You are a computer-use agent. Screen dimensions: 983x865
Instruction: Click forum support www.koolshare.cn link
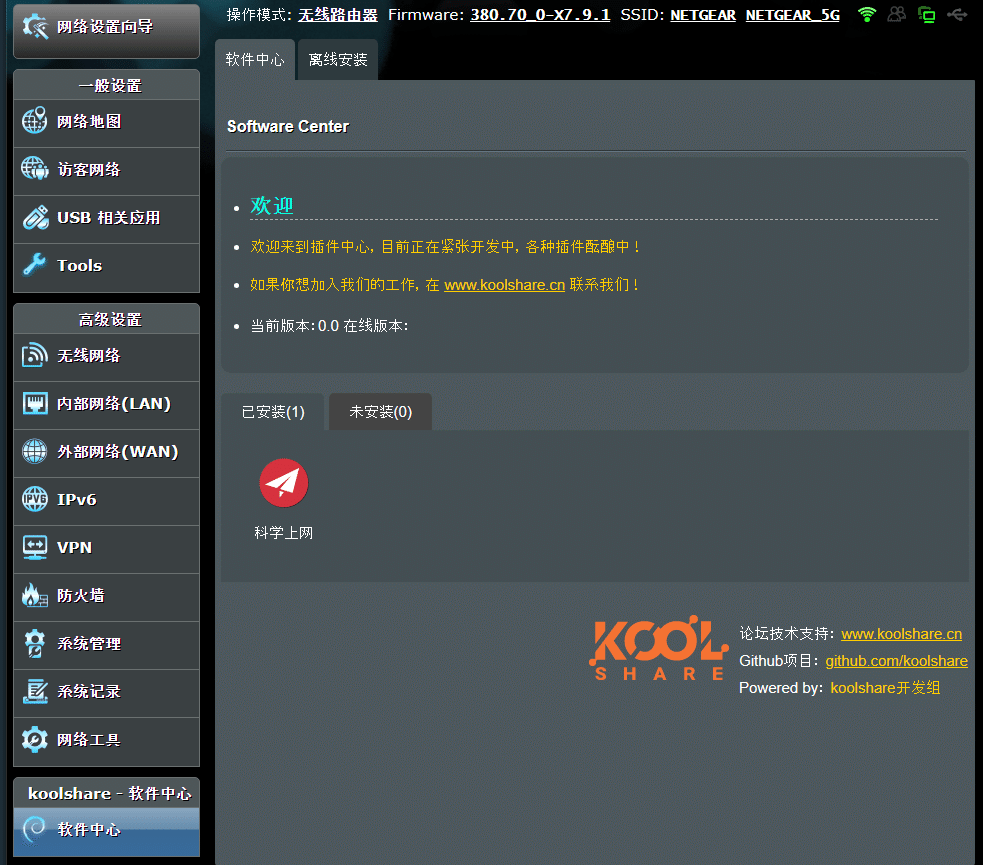[902, 634]
